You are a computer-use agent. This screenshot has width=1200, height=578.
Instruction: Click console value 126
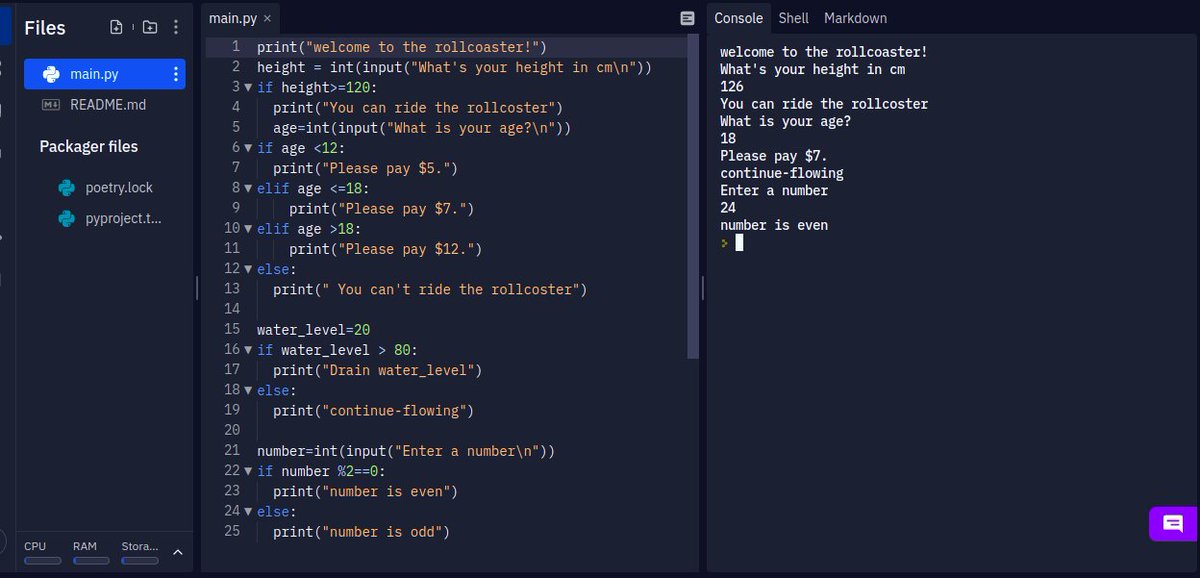732,87
